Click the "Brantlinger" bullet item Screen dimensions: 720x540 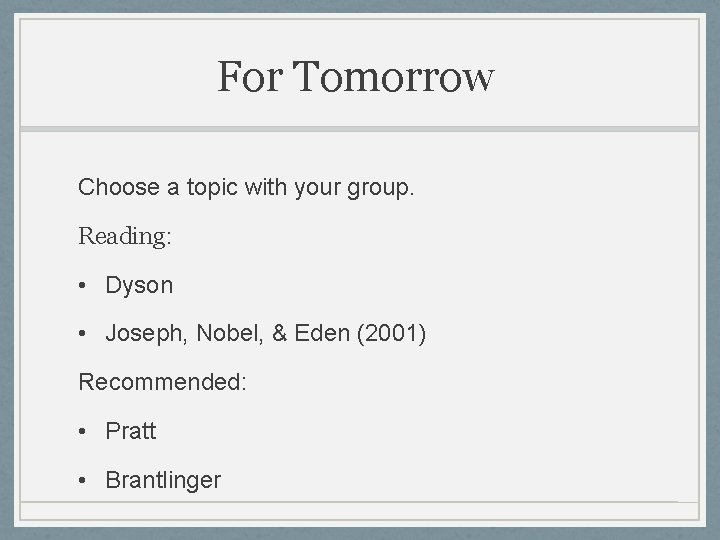coord(163,480)
